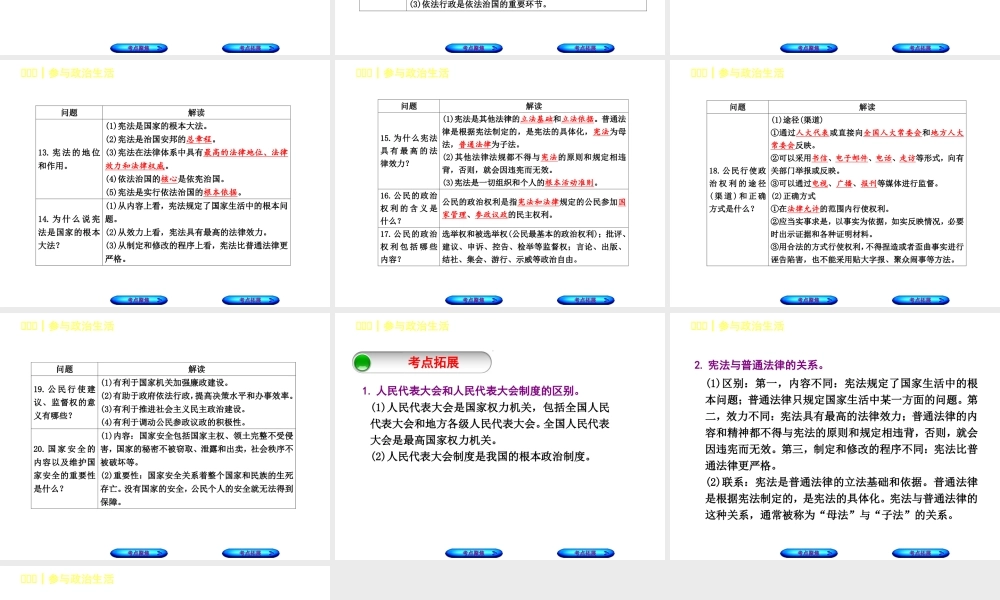Image resolution: width=1000 pixels, height=600 pixels.
Task: Click question cell 17. 公民的政治权利包括哪些内容
Action: tap(409, 247)
